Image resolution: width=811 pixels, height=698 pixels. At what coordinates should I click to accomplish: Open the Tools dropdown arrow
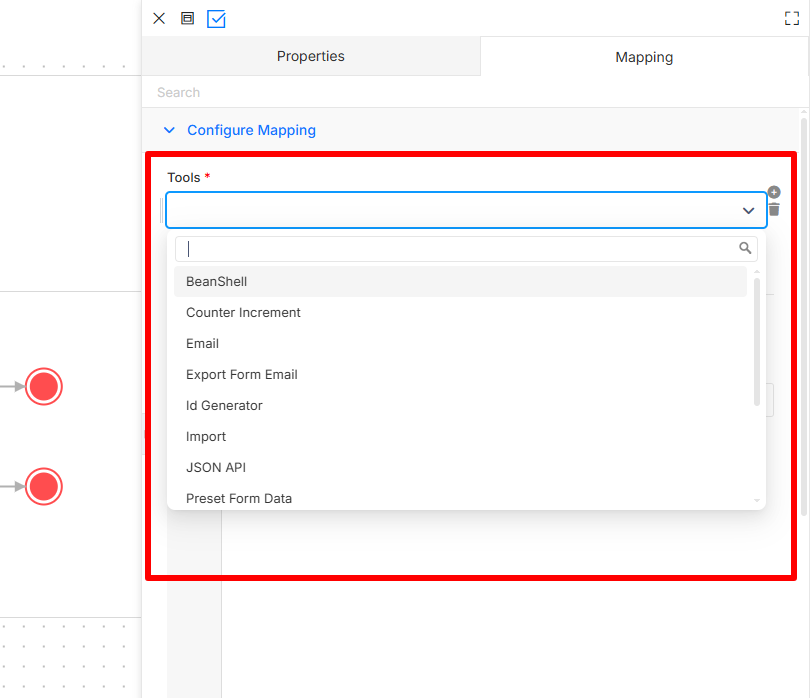(x=748, y=210)
